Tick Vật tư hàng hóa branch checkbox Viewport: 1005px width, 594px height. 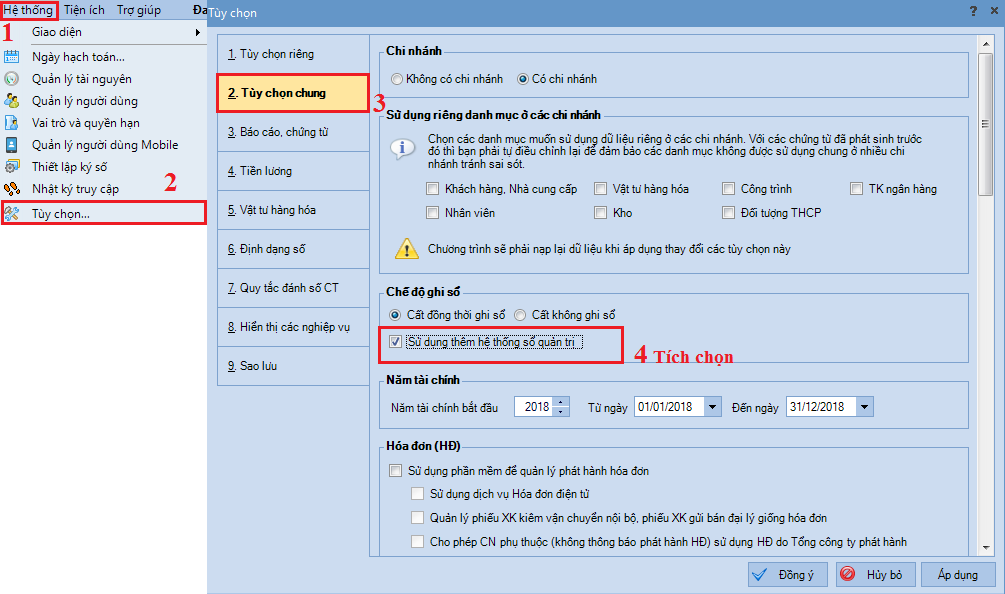coord(601,188)
